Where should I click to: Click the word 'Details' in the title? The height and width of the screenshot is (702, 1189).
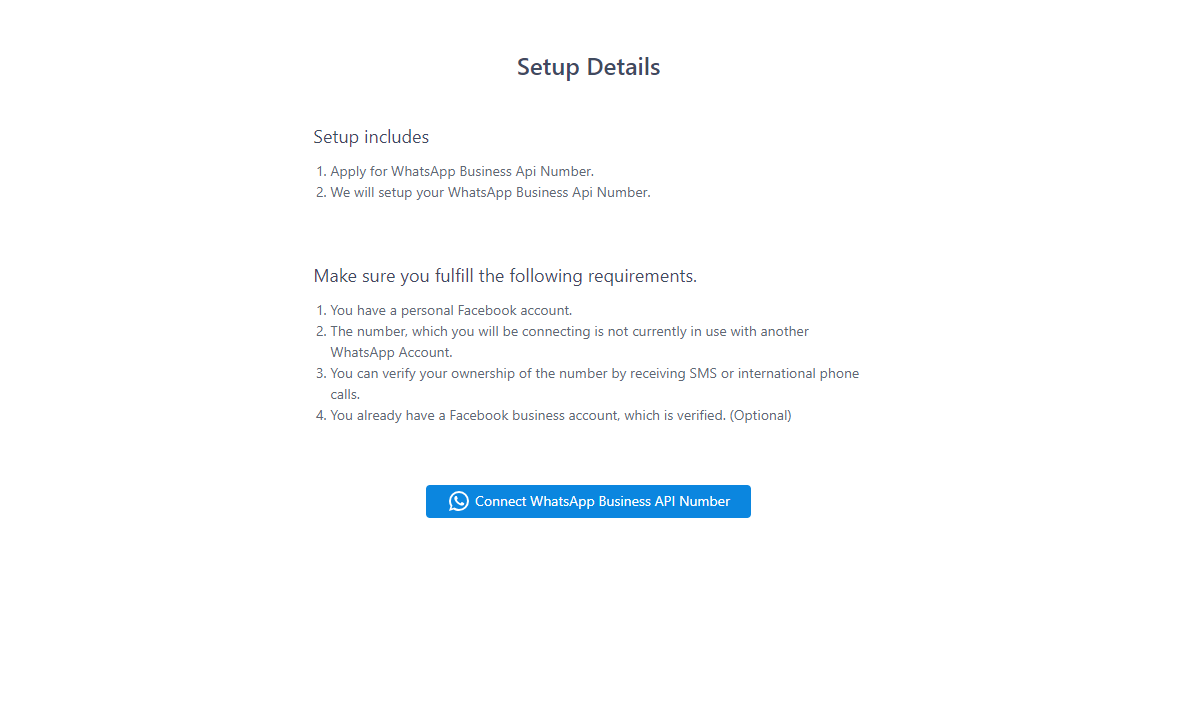[623, 67]
